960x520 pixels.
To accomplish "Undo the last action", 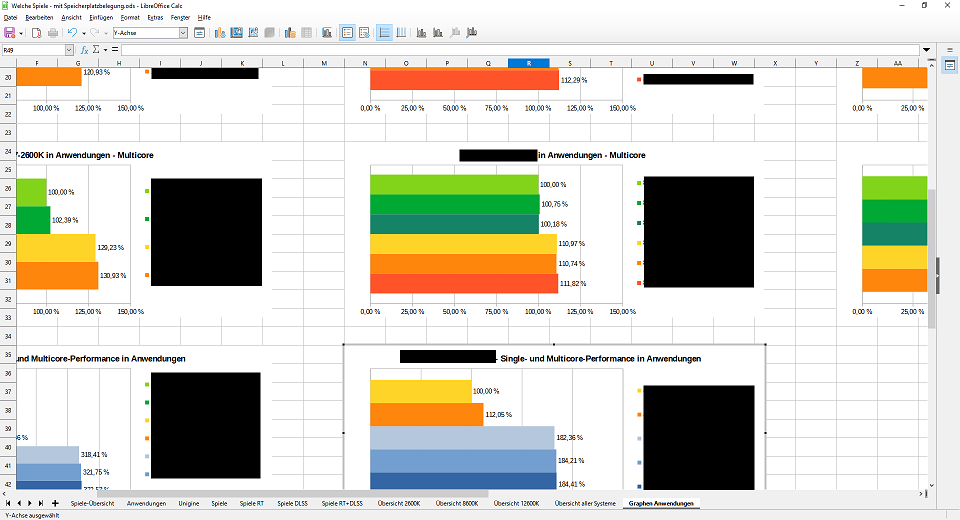I will [72, 33].
